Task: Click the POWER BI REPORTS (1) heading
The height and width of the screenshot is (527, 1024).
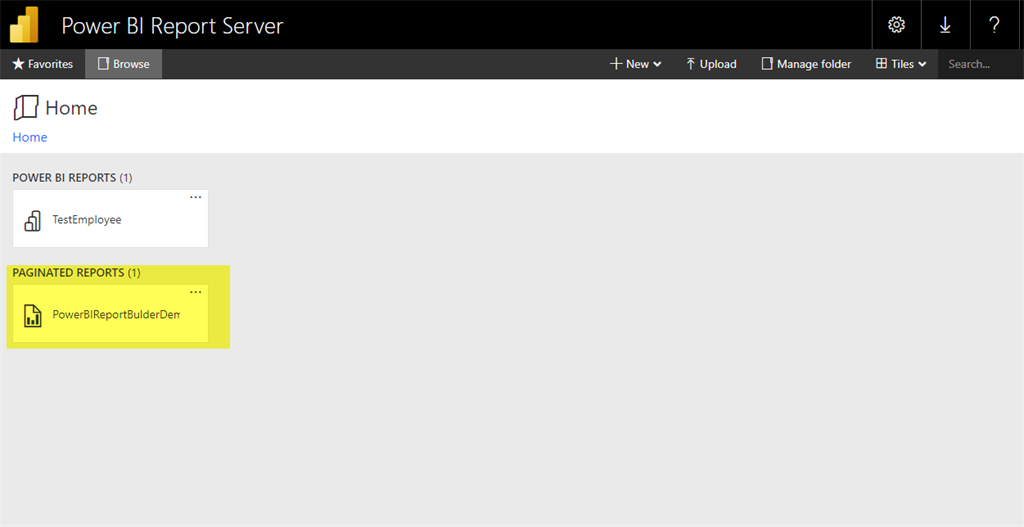Action: click(72, 178)
